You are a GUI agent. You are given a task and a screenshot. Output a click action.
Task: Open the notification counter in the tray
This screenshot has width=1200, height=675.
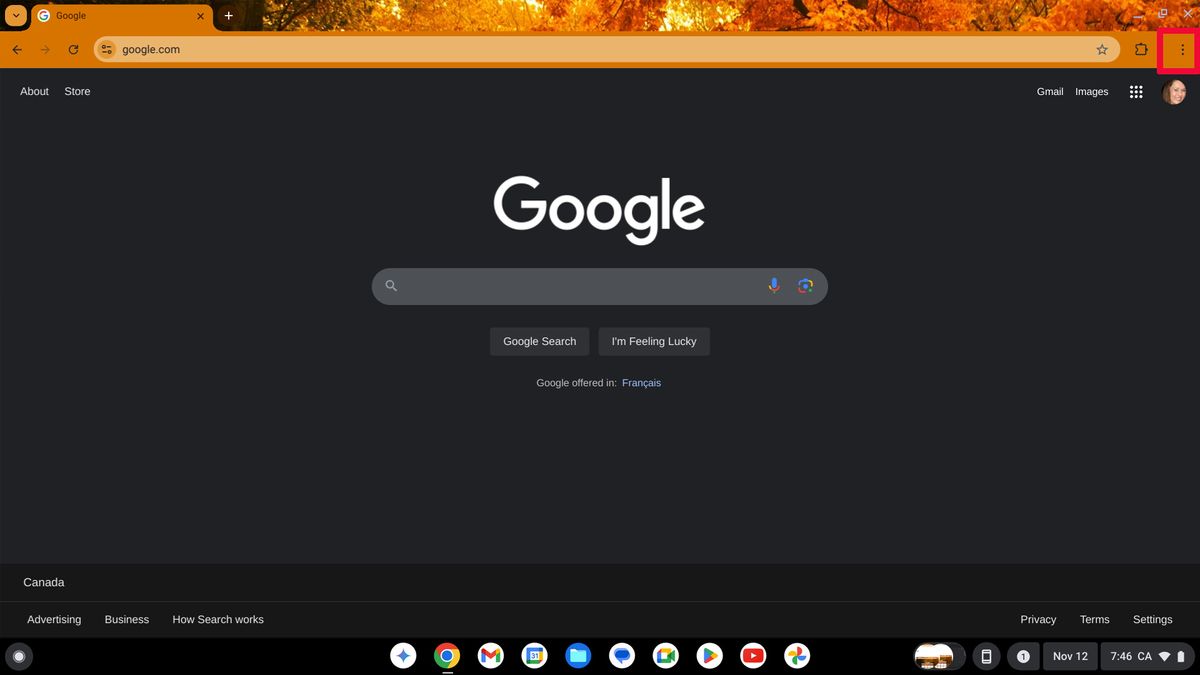(1023, 656)
